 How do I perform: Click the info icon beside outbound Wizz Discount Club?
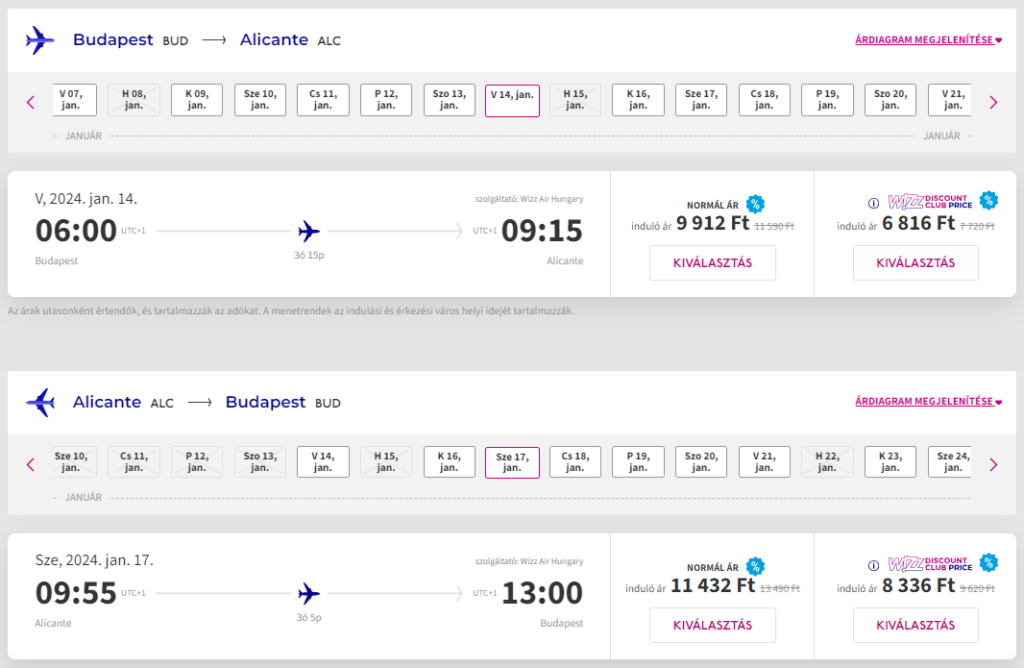click(x=873, y=203)
